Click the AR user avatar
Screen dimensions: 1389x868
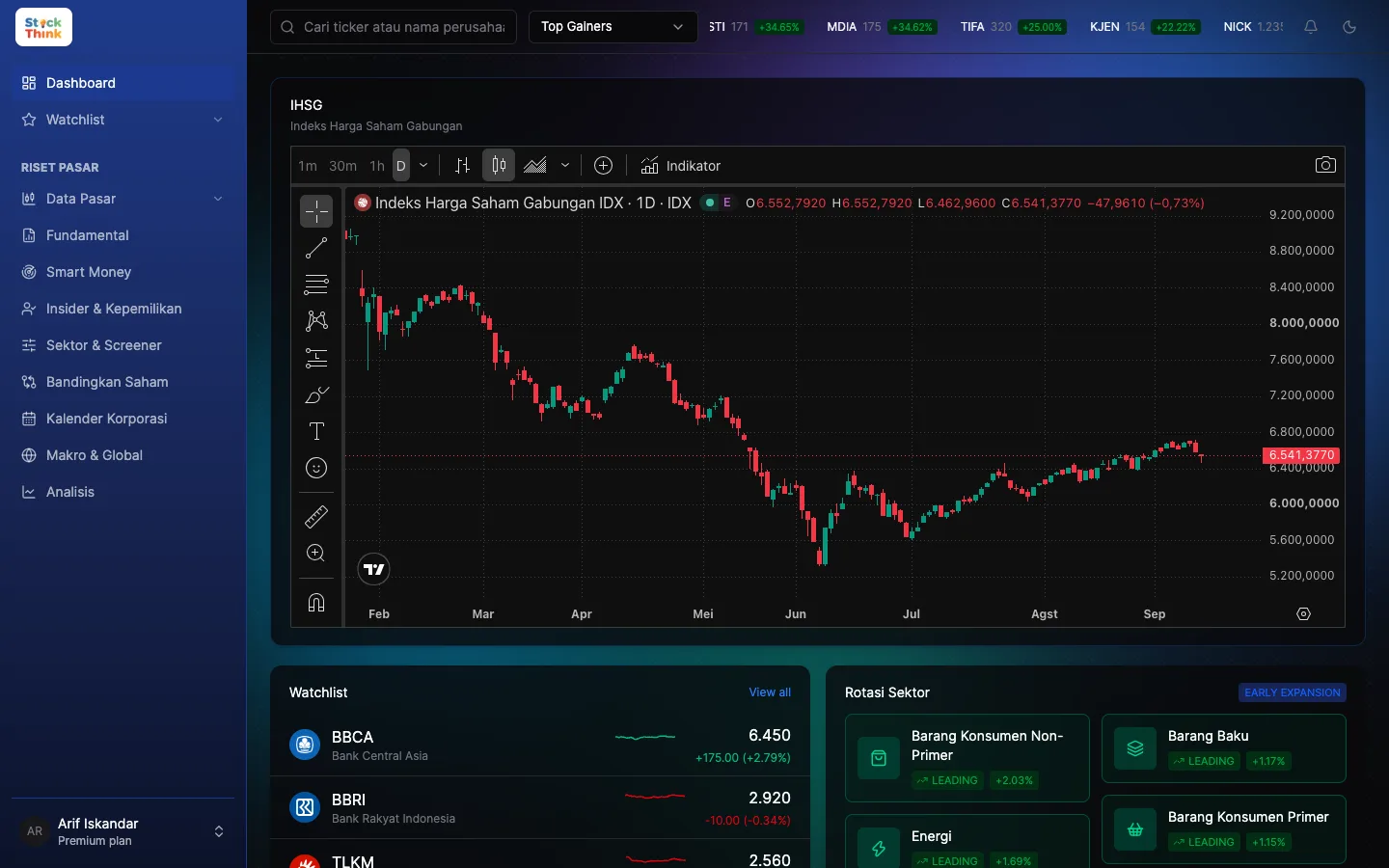pyautogui.click(x=35, y=831)
